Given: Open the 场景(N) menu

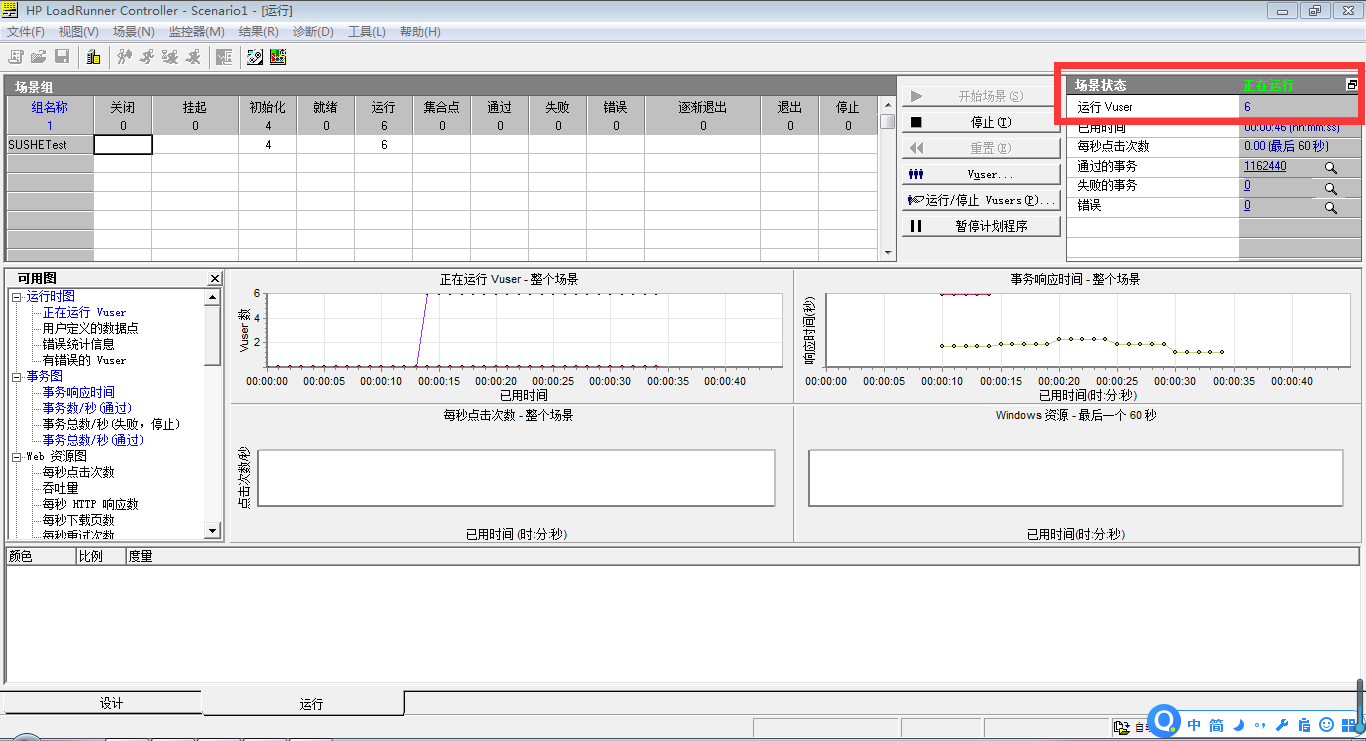Looking at the screenshot, I should pyautogui.click(x=134, y=32).
